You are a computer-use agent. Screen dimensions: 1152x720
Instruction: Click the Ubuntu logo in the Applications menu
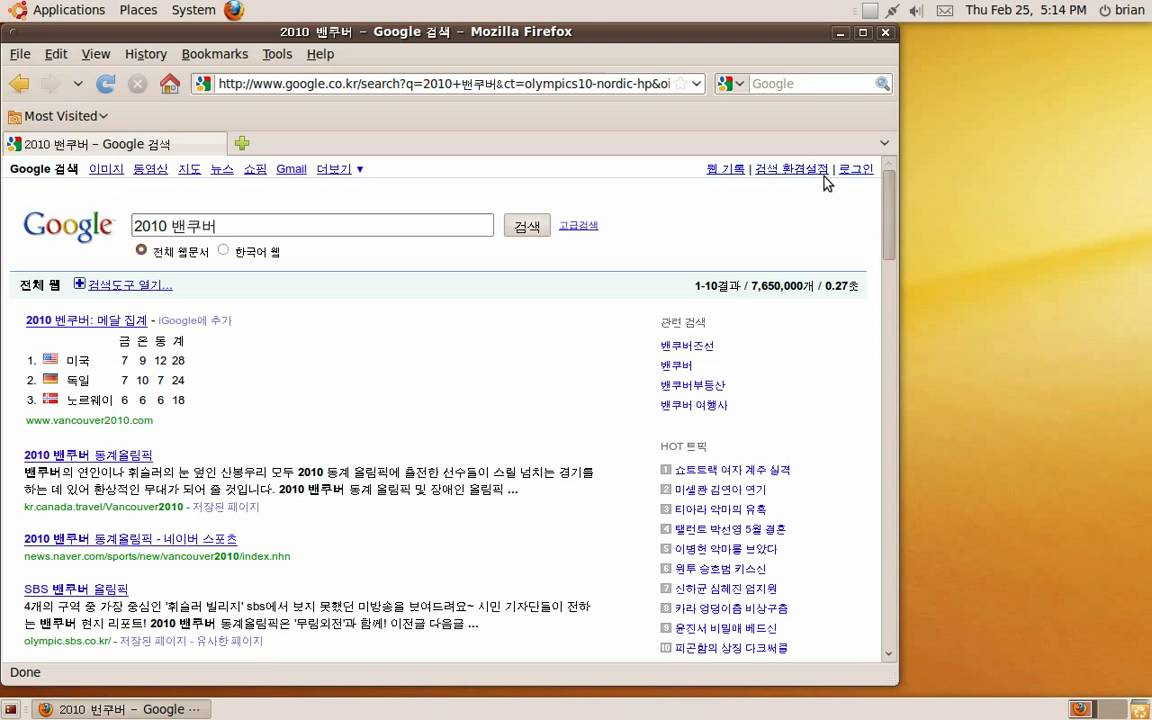pos(18,10)
